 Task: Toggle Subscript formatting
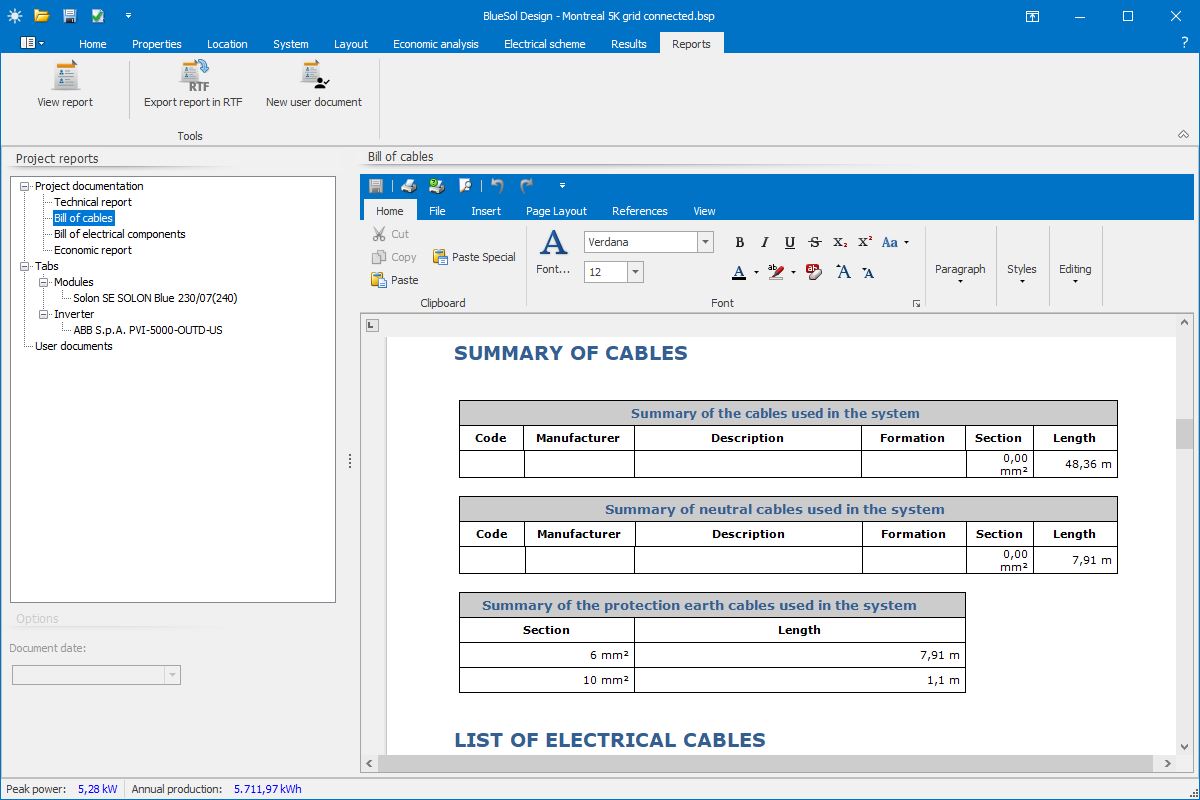point(840,242)
